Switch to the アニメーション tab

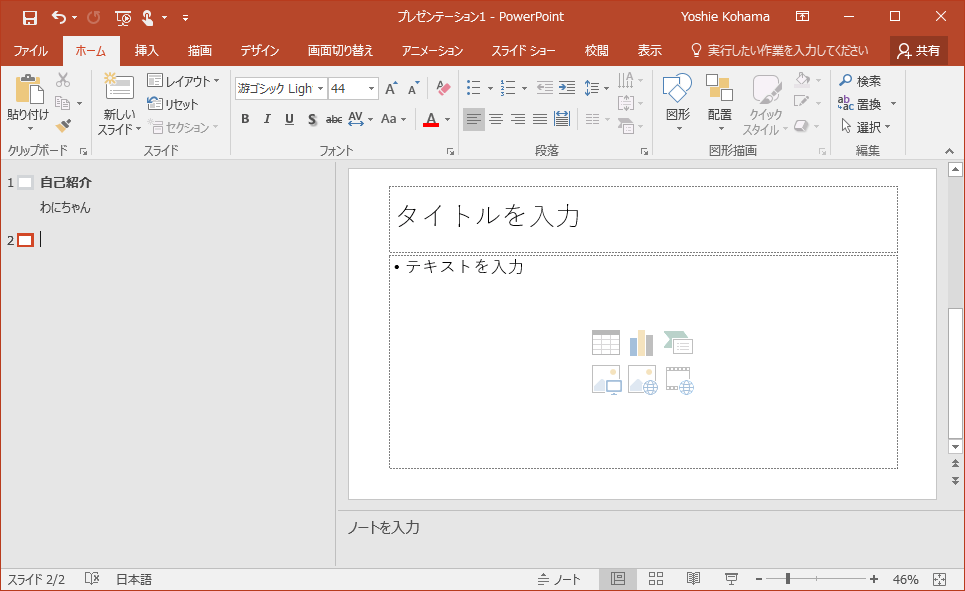click(432, 51)
